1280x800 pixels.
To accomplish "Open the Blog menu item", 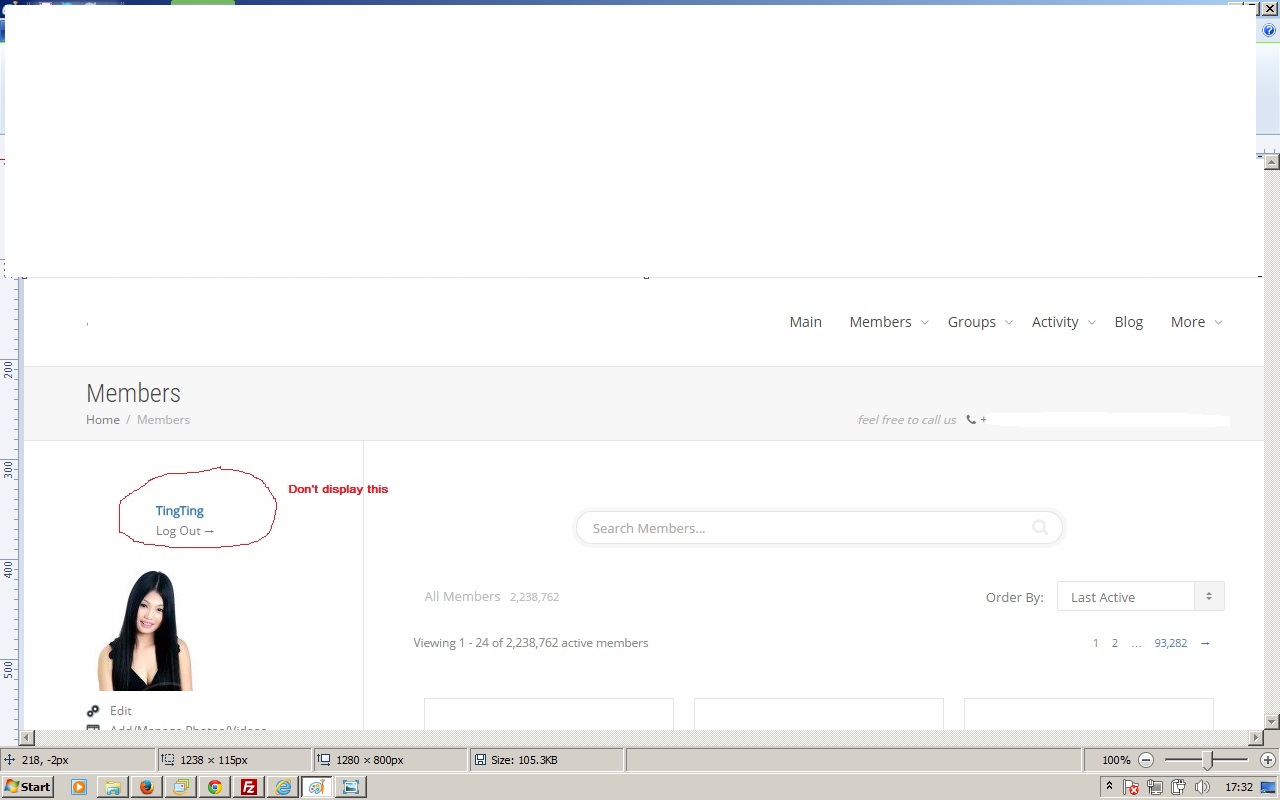I will coord(1128,322).
